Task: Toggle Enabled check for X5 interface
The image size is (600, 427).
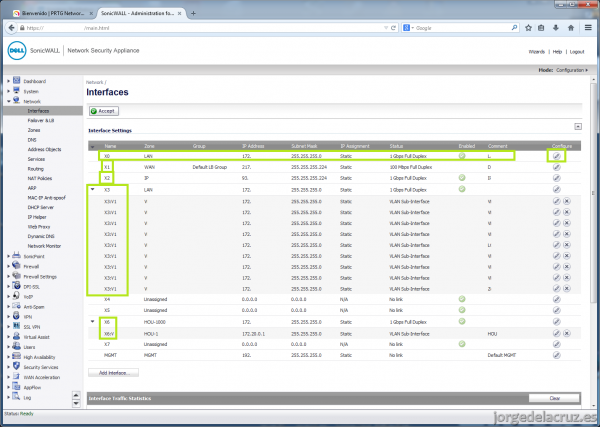Action: [x=462, y=310]
